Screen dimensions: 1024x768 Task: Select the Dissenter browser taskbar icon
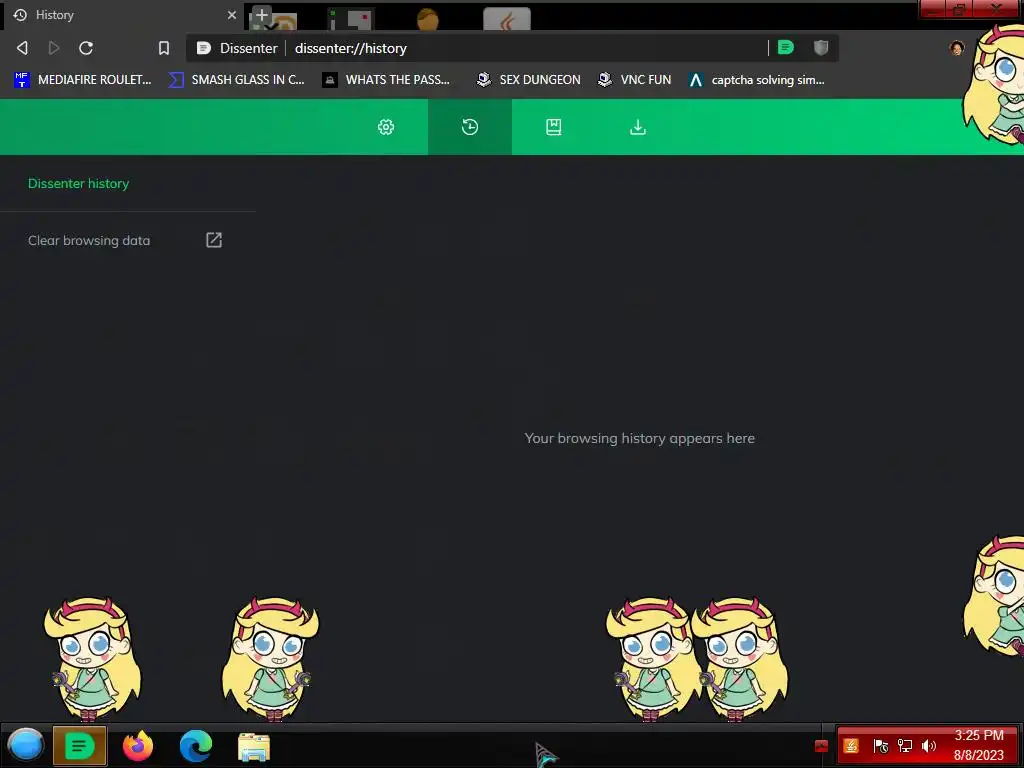click(x=80, y=746)
